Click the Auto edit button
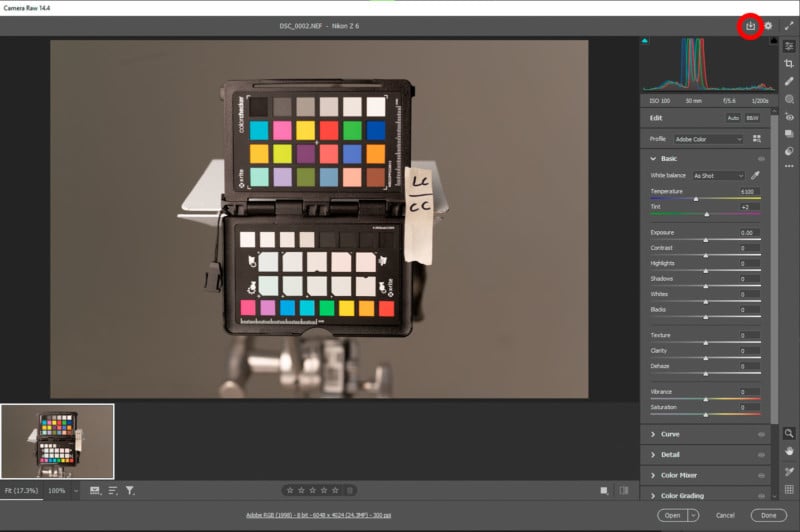This screenshot has width=800, height=532. [733, 118]
